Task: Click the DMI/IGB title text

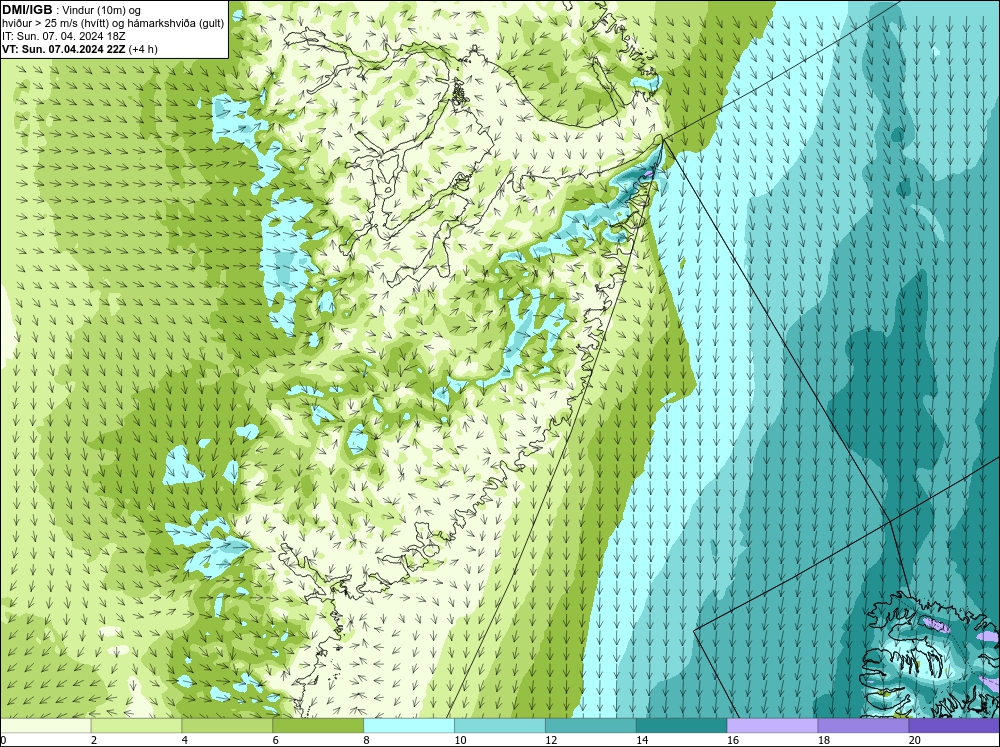Action: pyautogui.click(x=27, y=10)
